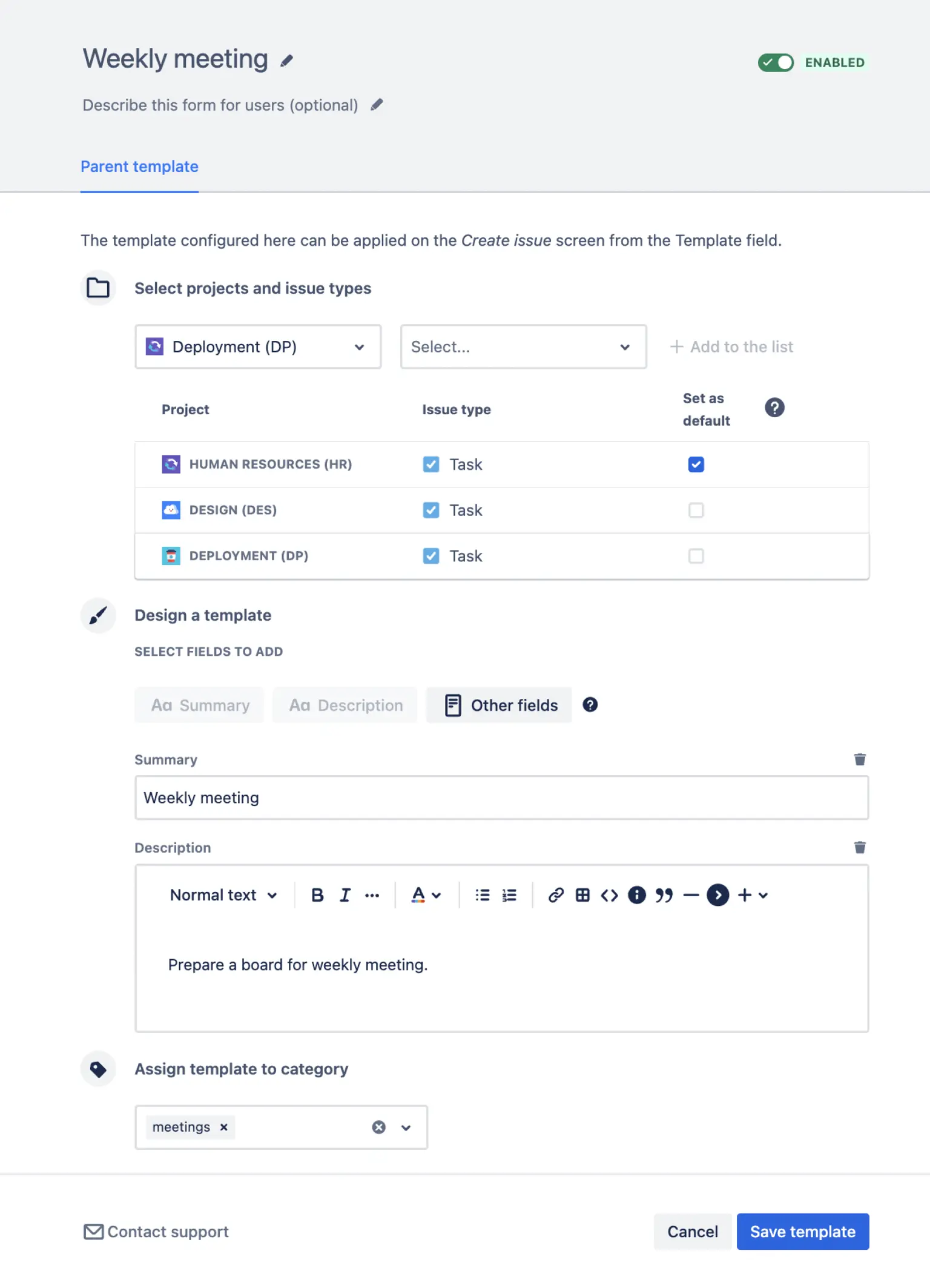930x1288 pixels.
Task: Click into the Summary input field
Action: [501, 798]
